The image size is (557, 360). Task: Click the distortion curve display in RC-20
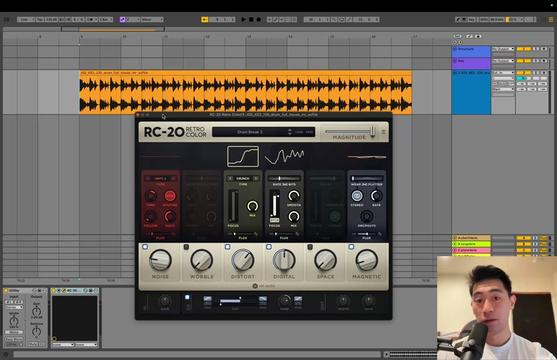243,156
